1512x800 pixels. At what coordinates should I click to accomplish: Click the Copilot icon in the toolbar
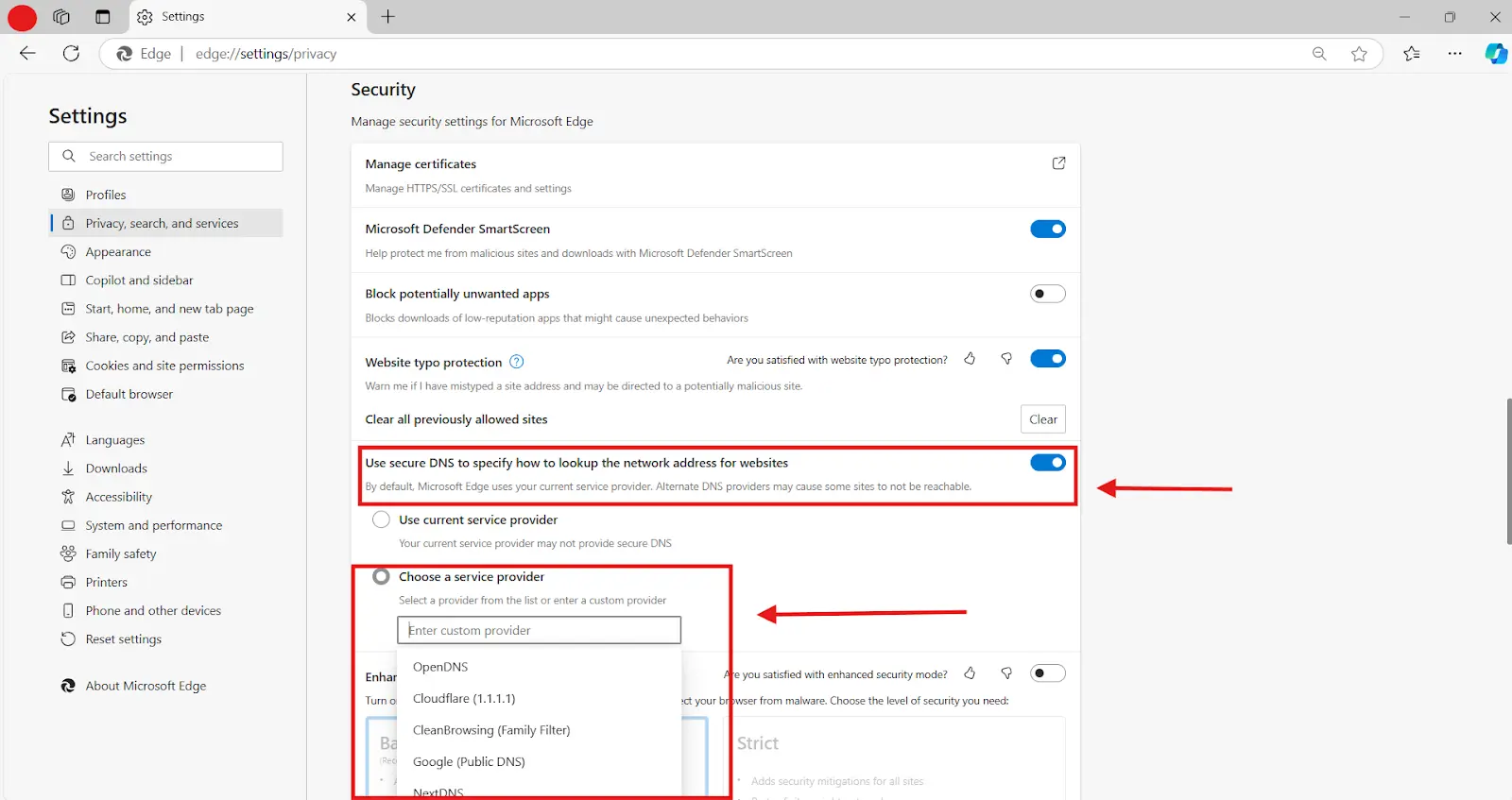[1495, 54]
